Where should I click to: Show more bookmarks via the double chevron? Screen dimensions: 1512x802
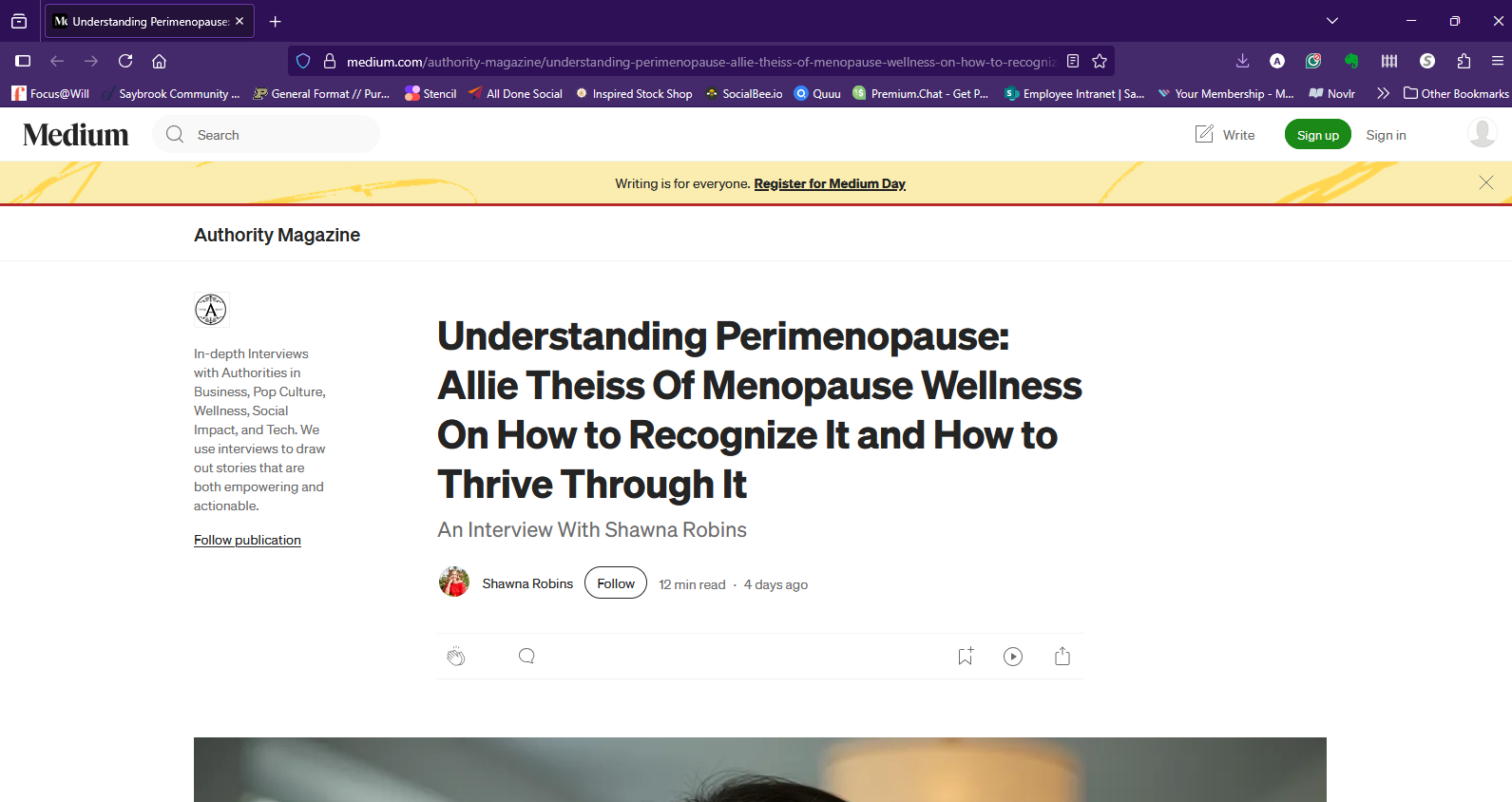coord(1383,93)
